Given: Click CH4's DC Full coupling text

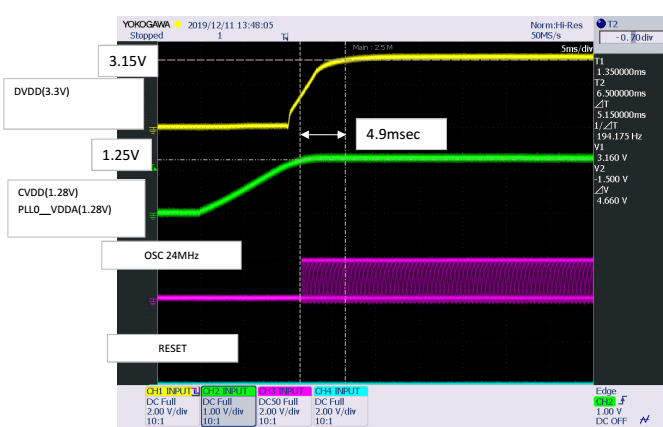Looking at the screenshot, I should coord(329,402).
